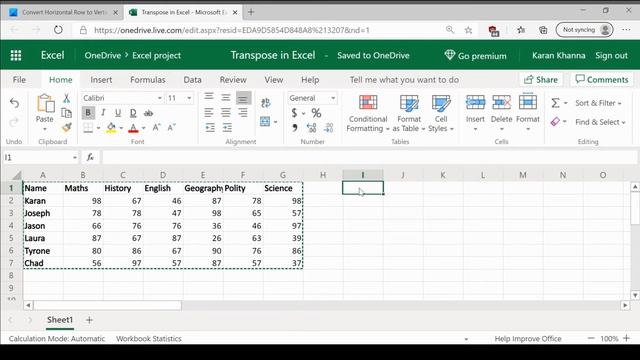Click the Borders icon
Viewport: 640px width, 360px height.
pos(88,128)
